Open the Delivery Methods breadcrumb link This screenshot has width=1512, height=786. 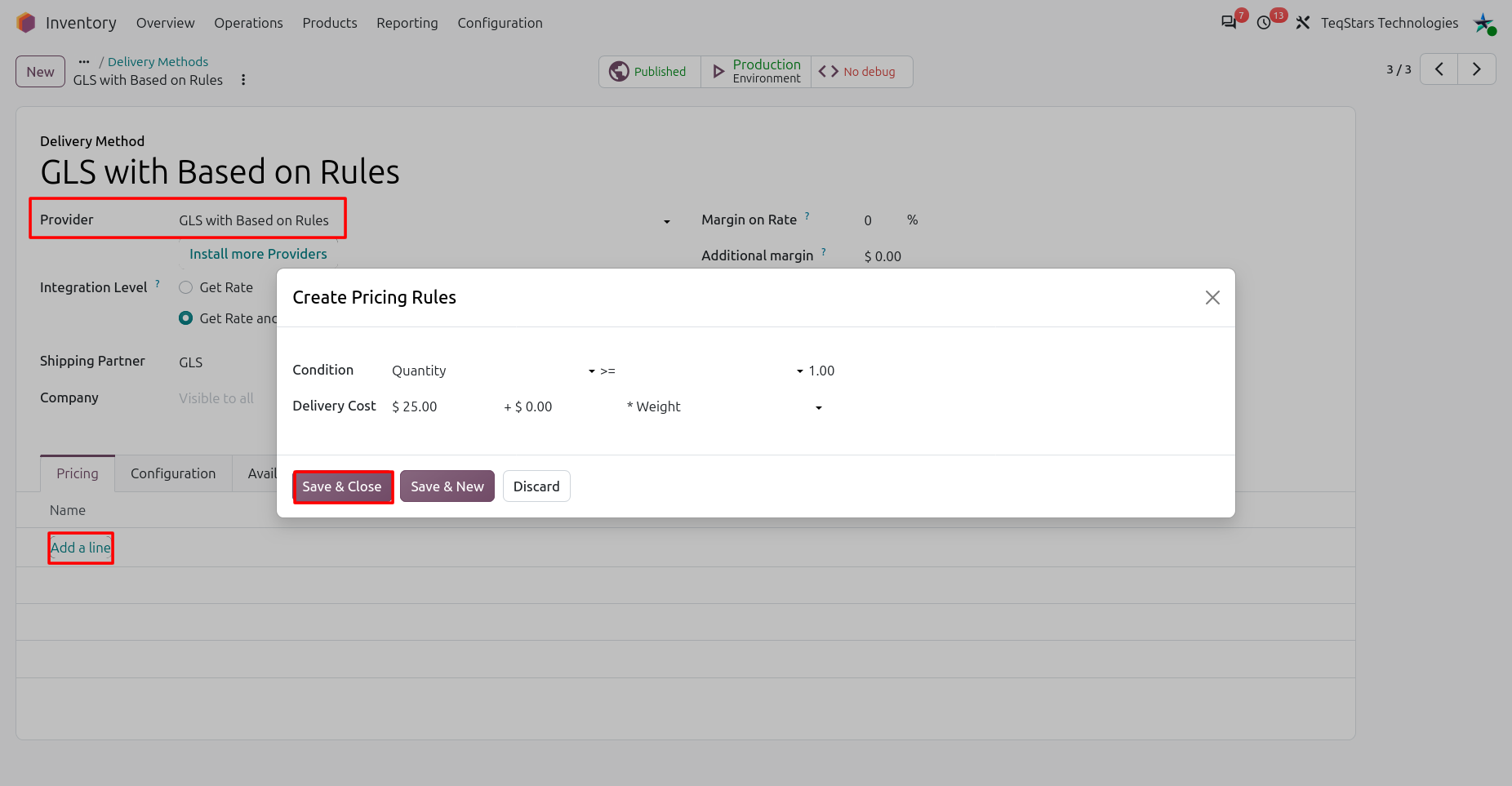coord(158,62)
